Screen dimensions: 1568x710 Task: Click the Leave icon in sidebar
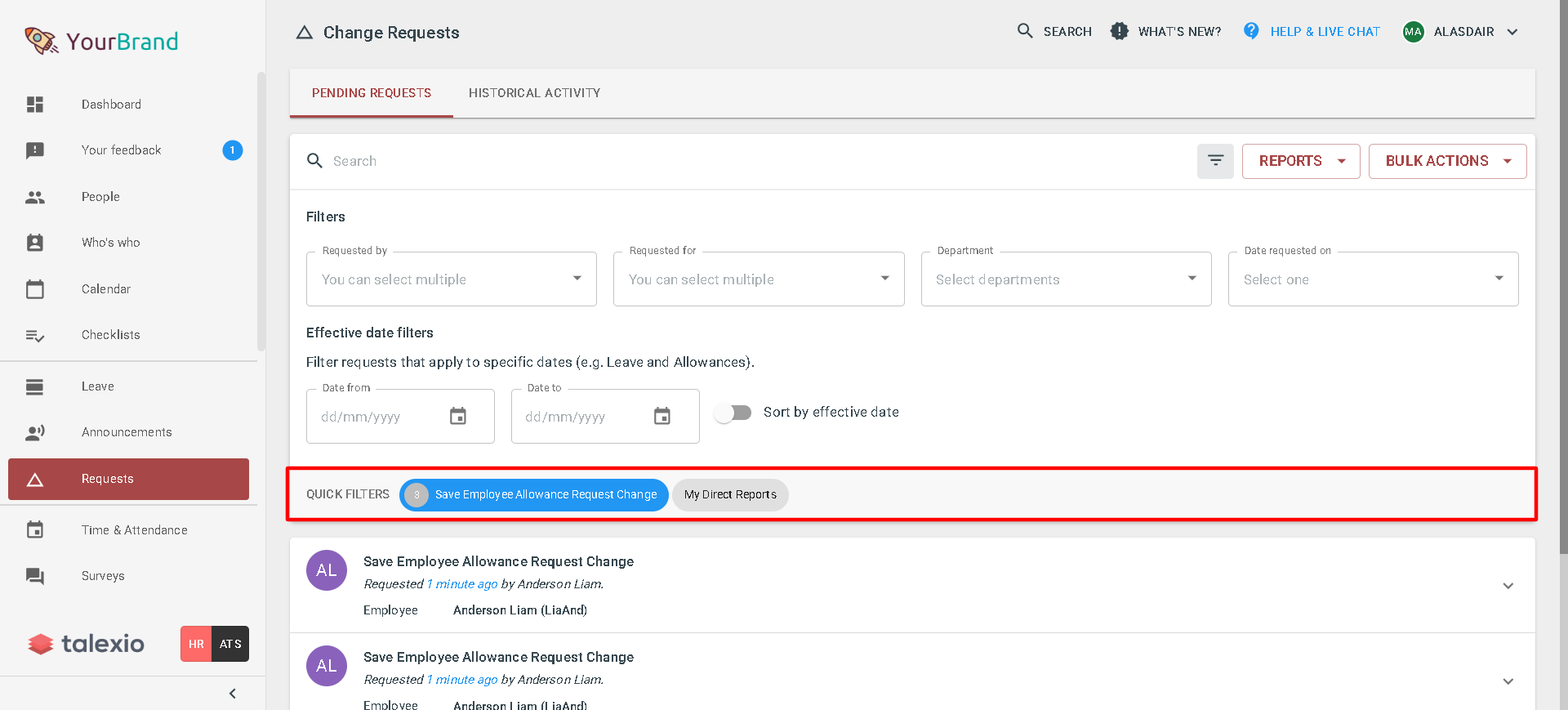[34, 386]
